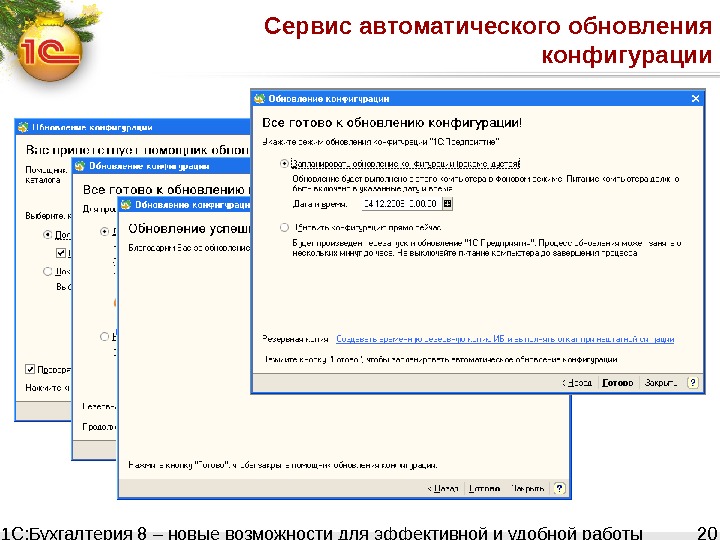
Task: Click slide page number 20
Action: (x=706, y=533)
